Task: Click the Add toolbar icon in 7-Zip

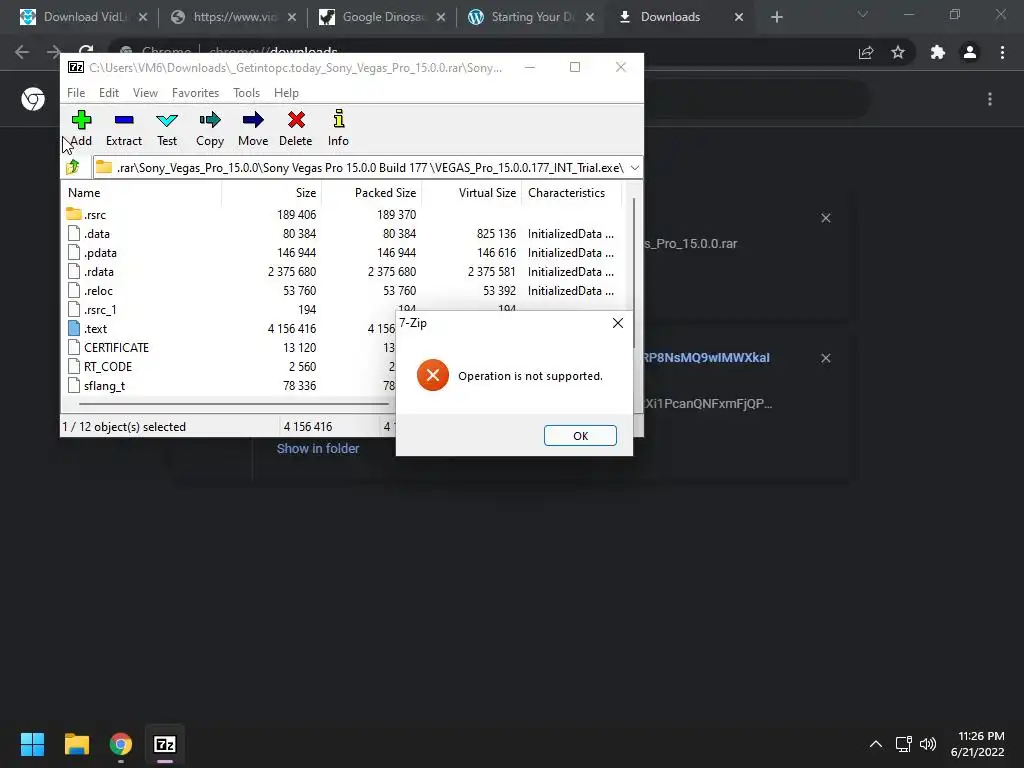Action: point(81,120)
